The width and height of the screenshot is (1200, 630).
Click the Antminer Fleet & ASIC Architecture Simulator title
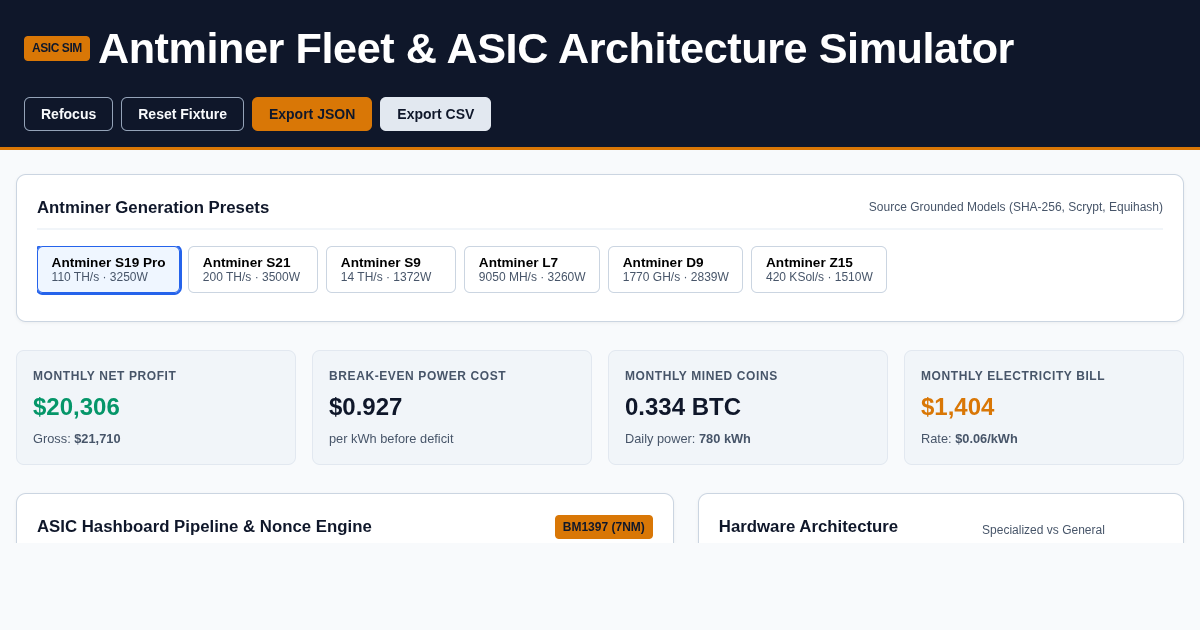pyautogui.click(x=556, y=48)
